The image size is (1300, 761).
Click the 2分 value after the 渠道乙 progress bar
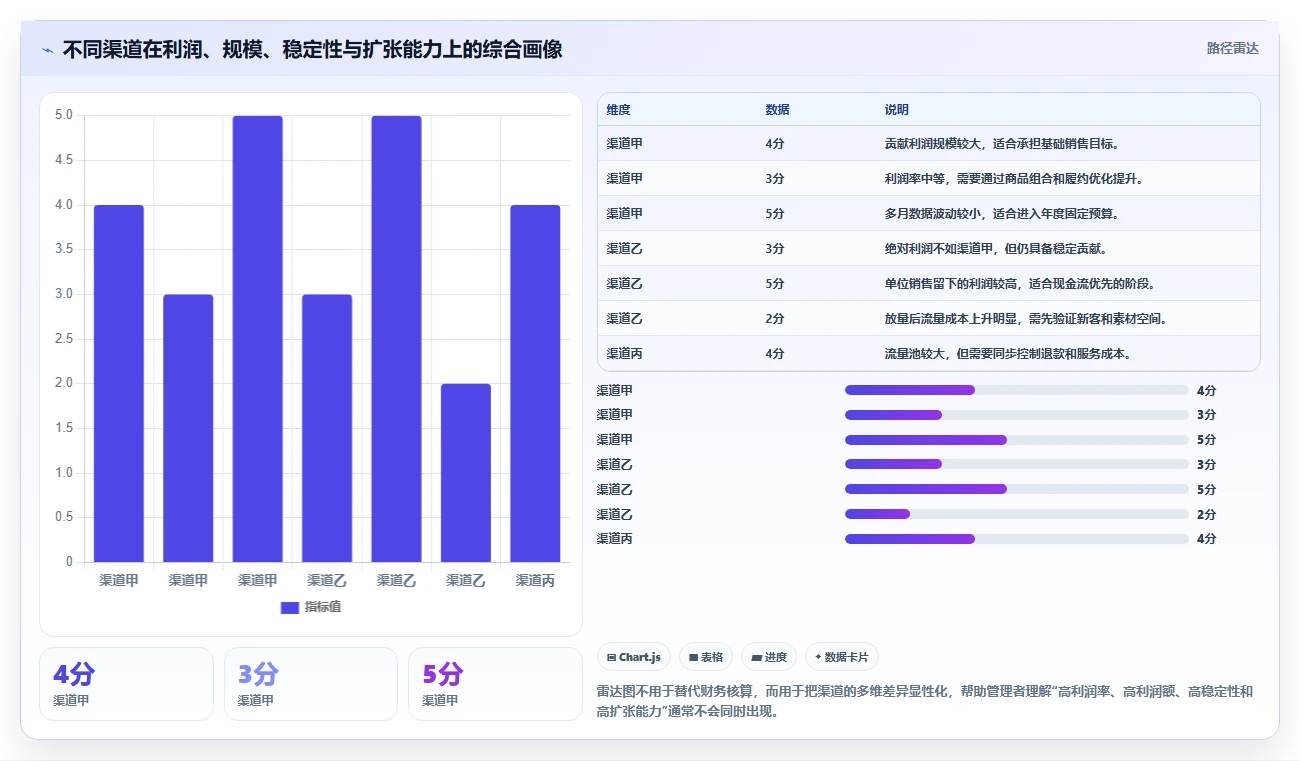1206,514
